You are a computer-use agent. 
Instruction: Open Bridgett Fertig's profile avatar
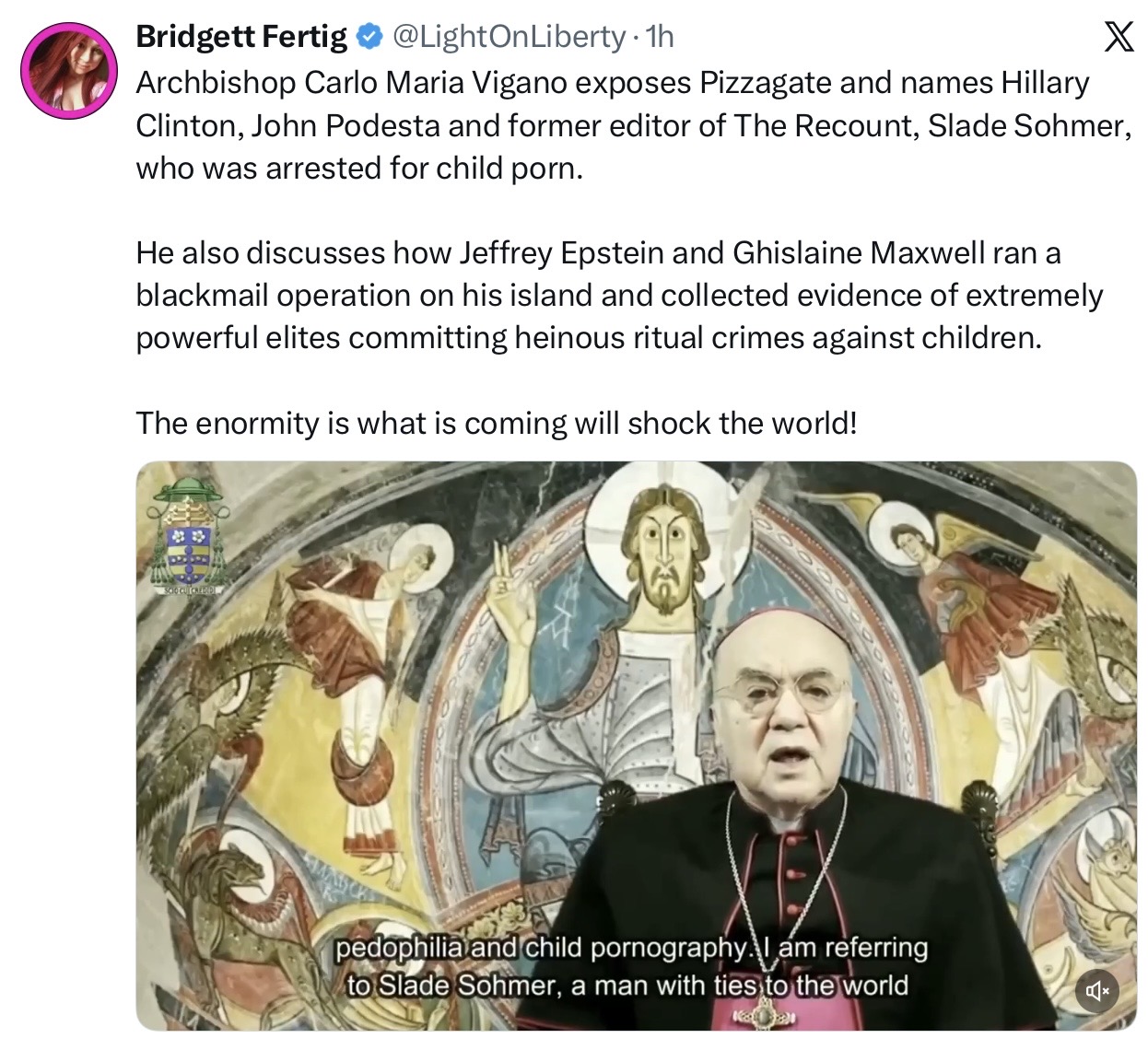69,72
